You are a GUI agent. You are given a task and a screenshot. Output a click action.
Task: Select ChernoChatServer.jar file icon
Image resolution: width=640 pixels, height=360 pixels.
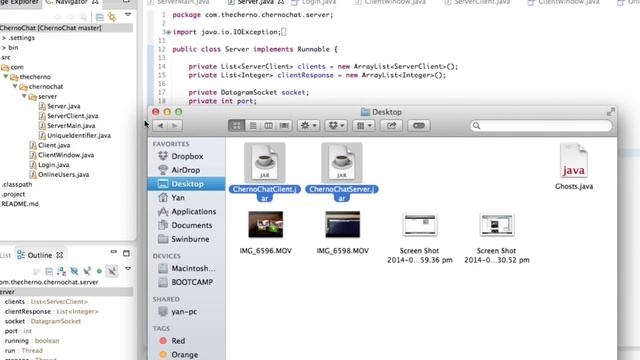coord(342,163)
